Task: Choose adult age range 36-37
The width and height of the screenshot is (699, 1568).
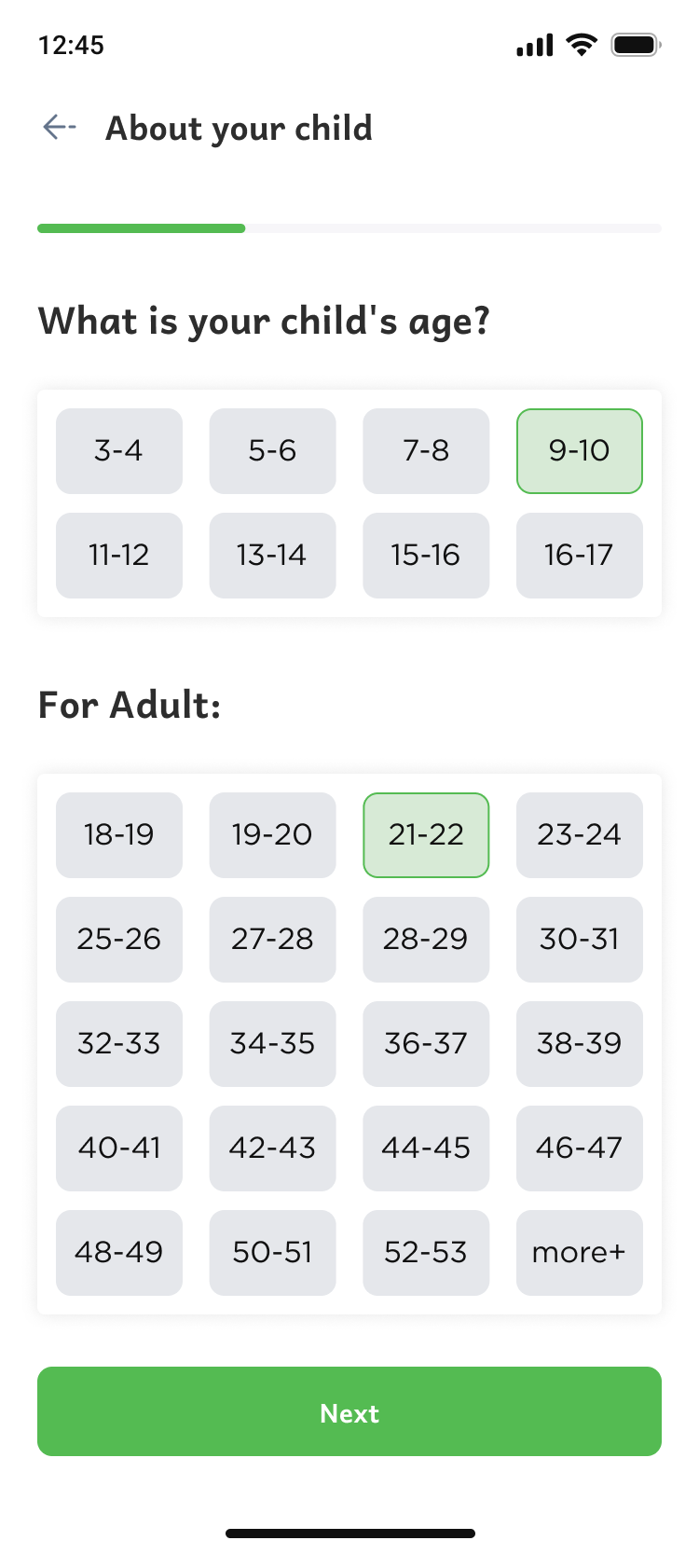Action: pos(426,1044)
